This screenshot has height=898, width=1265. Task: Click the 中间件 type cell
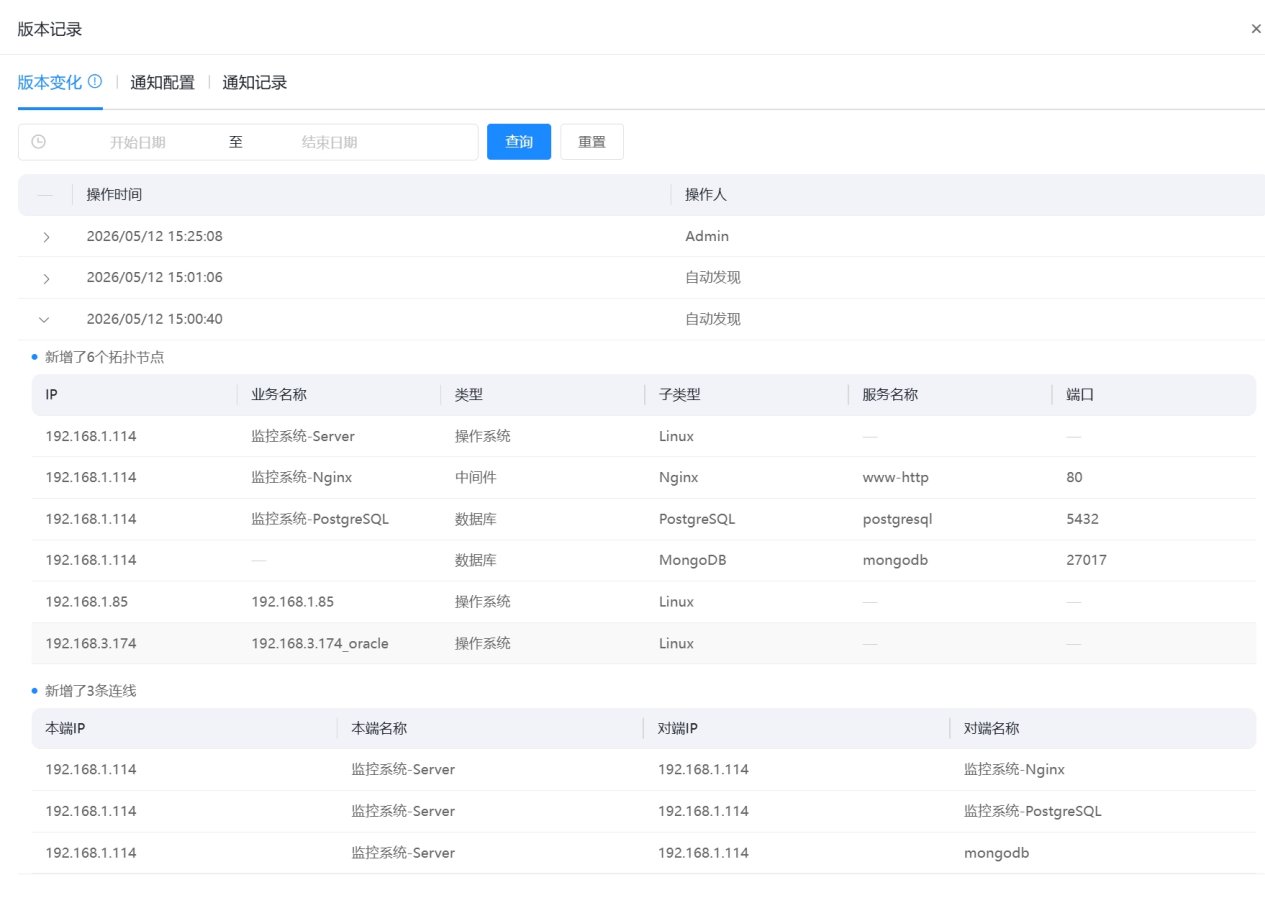[x=476, y=478]
